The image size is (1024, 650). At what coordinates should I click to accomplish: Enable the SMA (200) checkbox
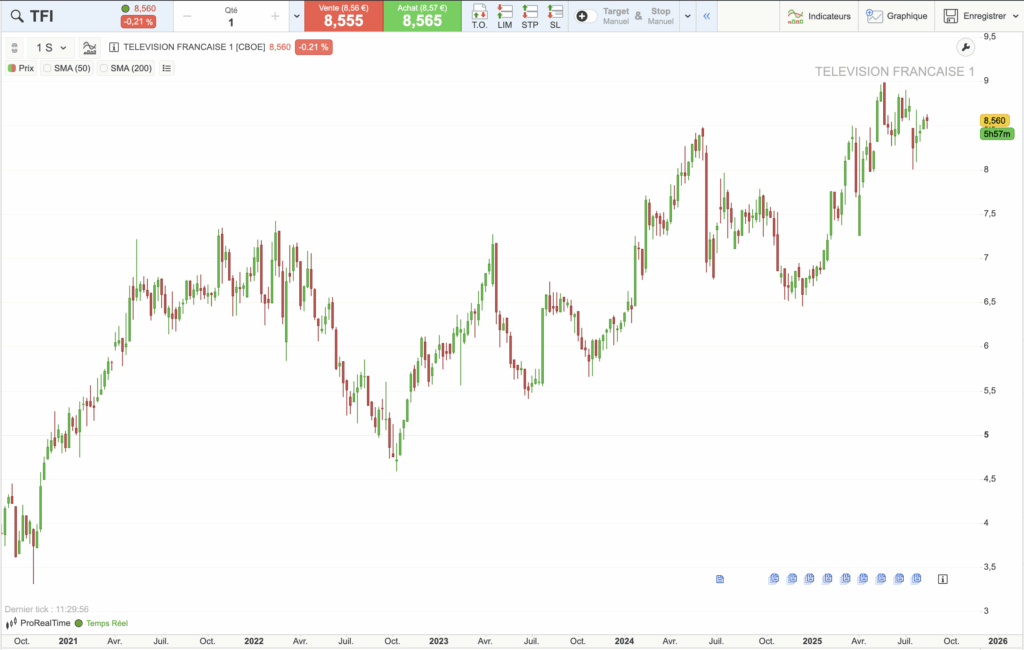pos(103,68)
